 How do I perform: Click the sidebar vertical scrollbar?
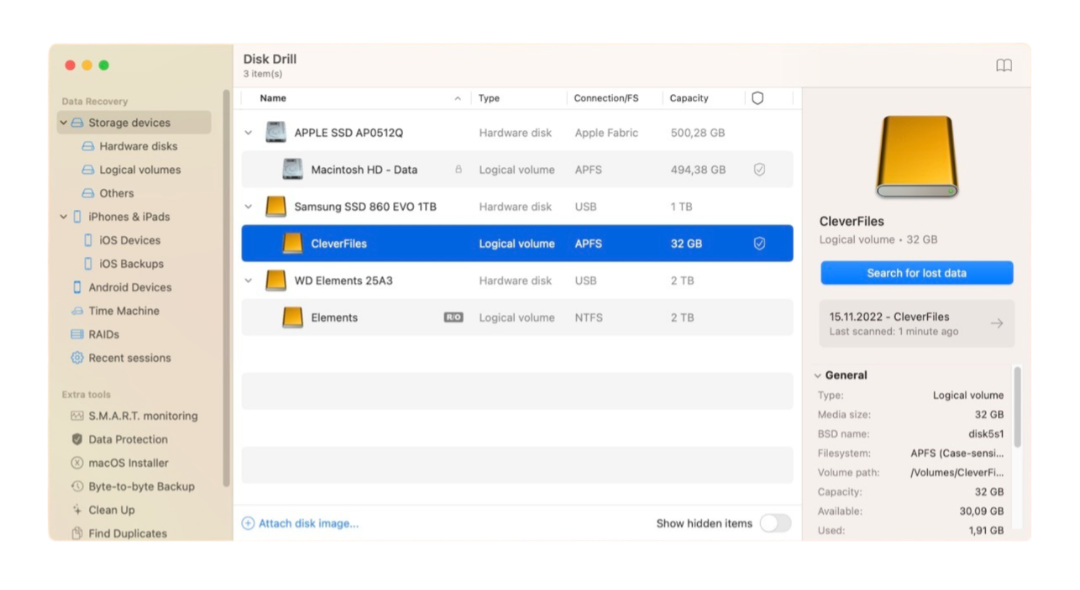point(226,289)
